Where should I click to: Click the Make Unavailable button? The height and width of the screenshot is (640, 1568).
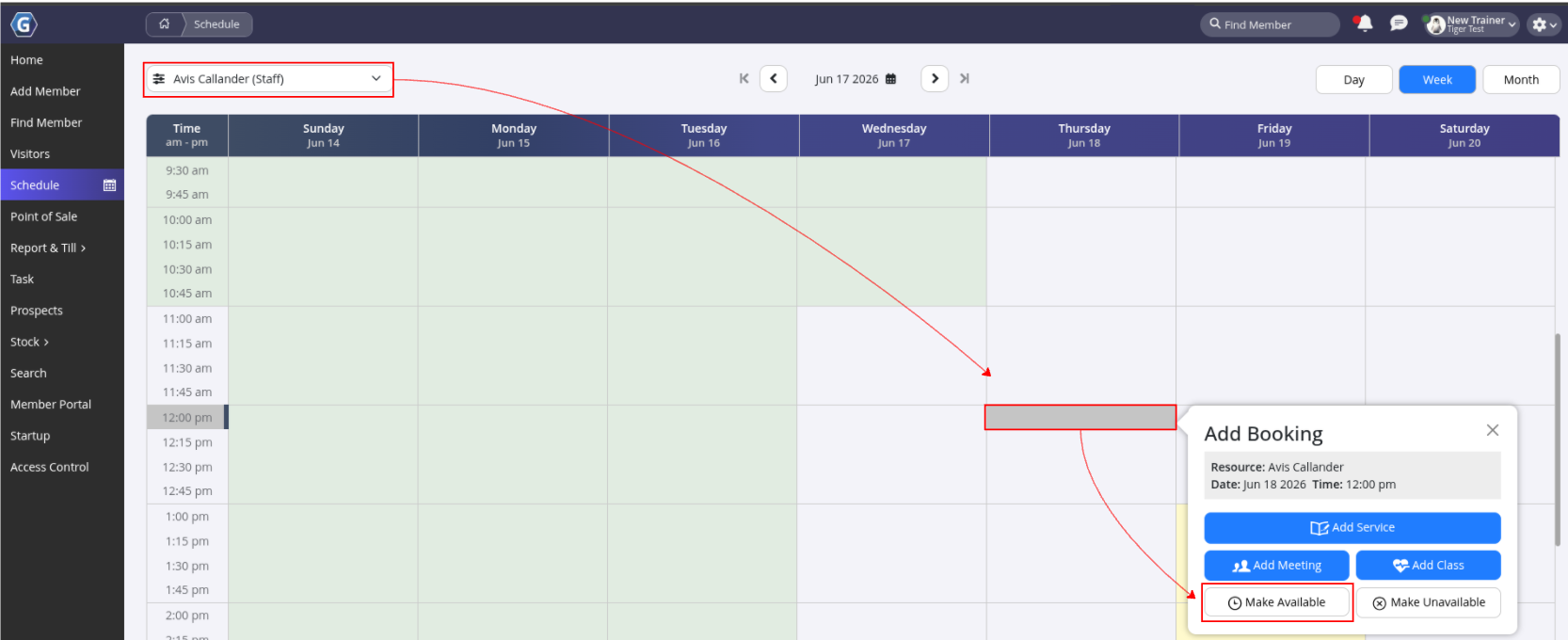(x=1429, y=602)
